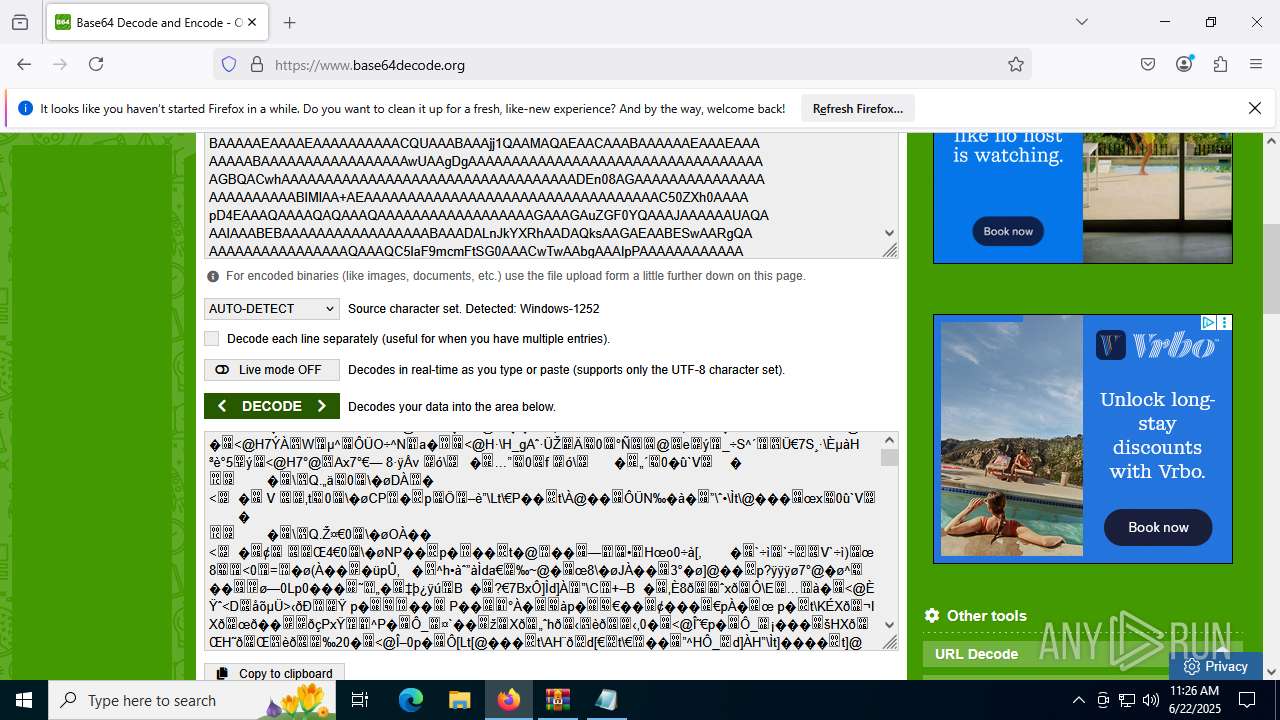Viewport: 1280px width, 720px height.
Task: Bookmark this page with the star
Action: (1016, 64)
